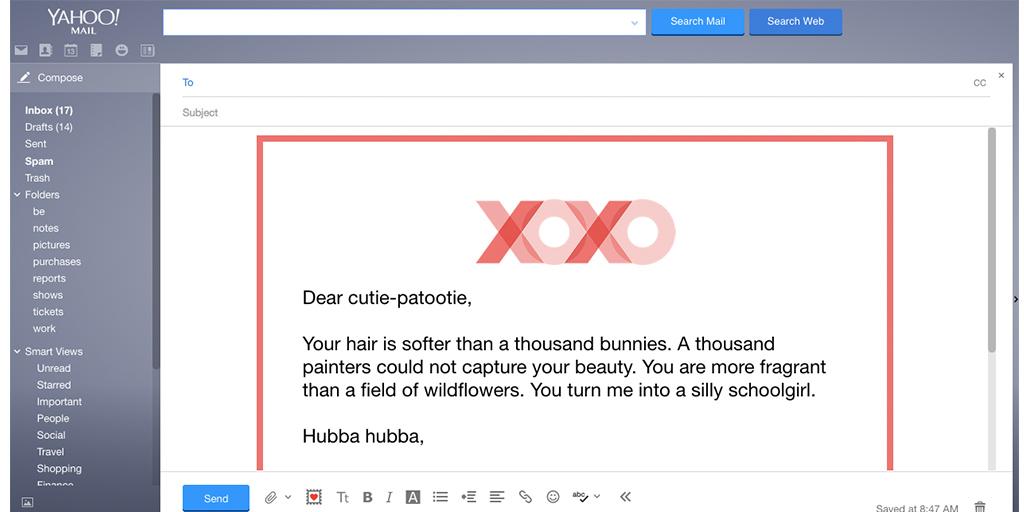This screenshot has width=1024, height=512.
Task: Show Starred smart view
Action: pyautogui.click(x=54, y=385)
